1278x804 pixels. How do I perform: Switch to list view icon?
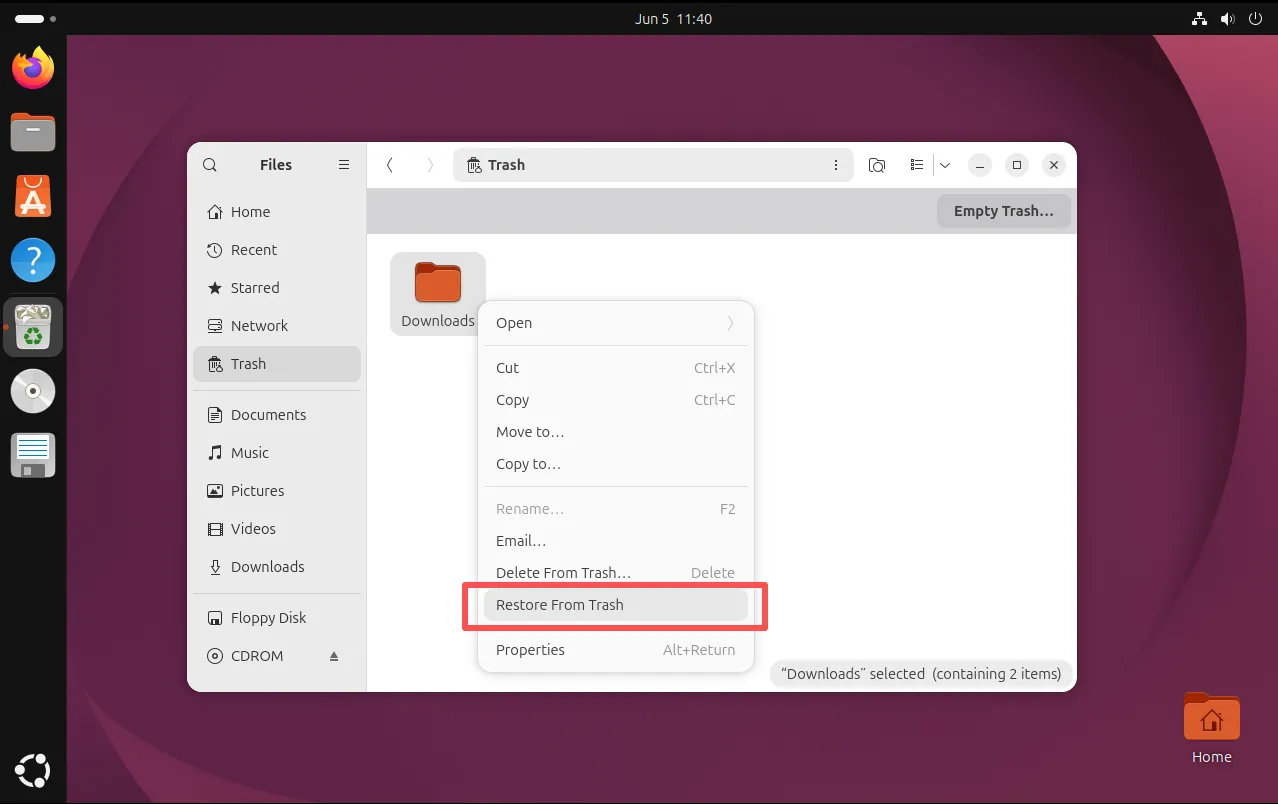coord(917,165)
